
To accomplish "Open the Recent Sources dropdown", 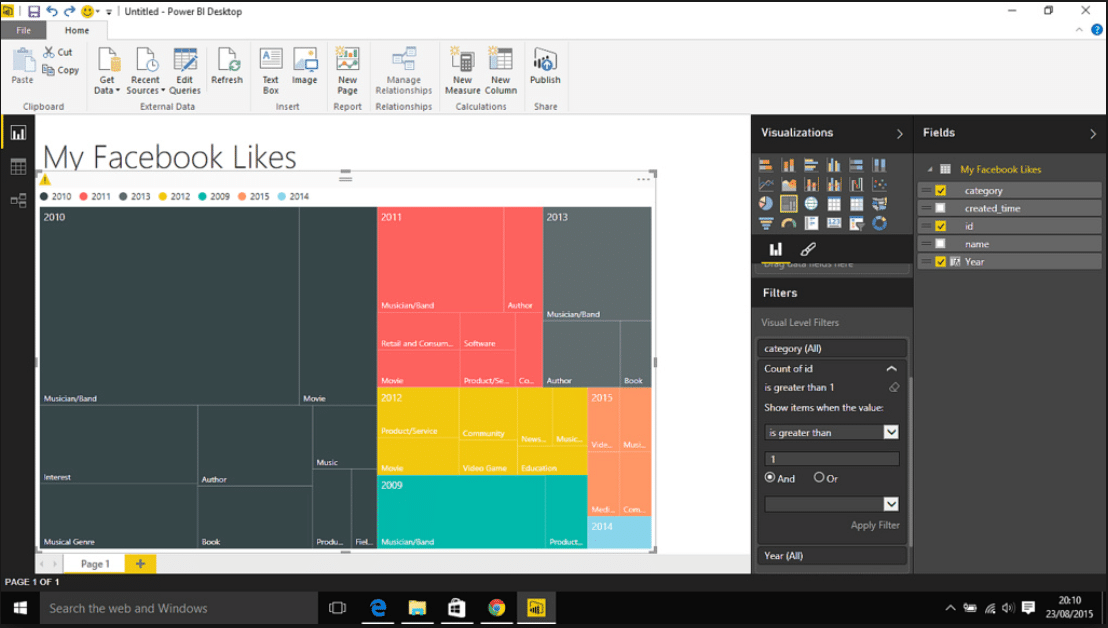I will coord(146,71).
